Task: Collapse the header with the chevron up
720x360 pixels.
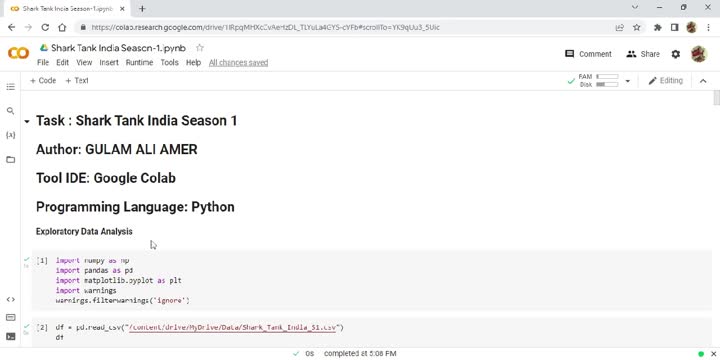Action: click(x=703, y=81)
